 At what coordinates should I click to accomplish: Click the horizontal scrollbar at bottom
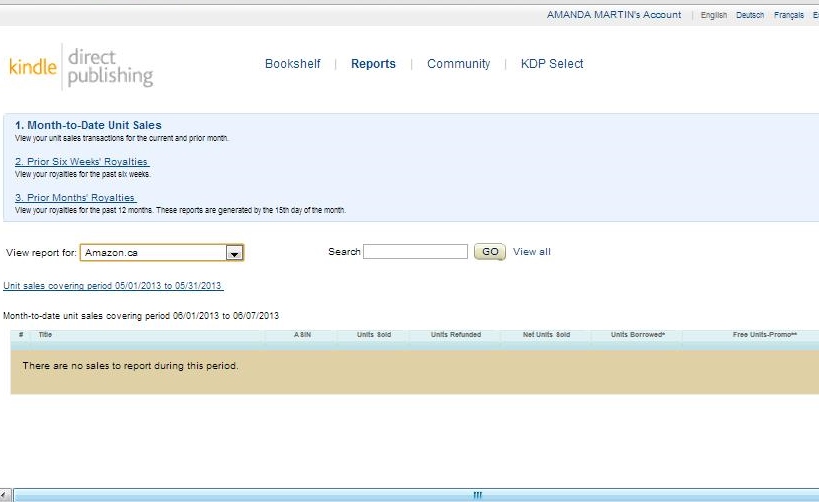click(x=476, y=495)
